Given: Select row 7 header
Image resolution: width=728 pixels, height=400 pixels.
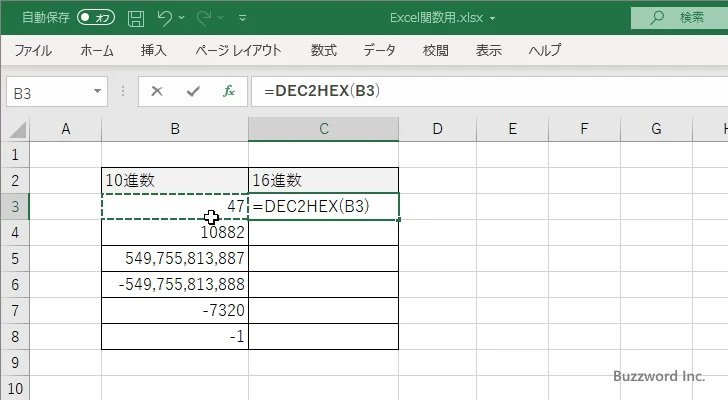Looking at the screenshot, I should 15,310.
